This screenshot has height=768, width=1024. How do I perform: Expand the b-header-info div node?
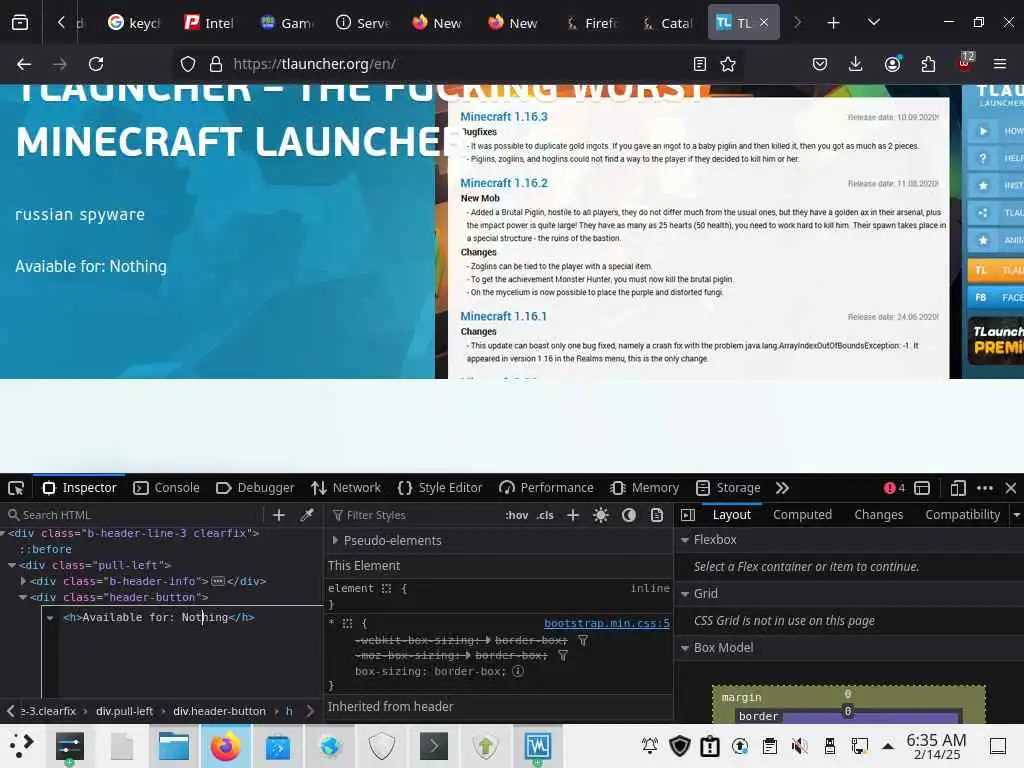click(x=24, y=581)
